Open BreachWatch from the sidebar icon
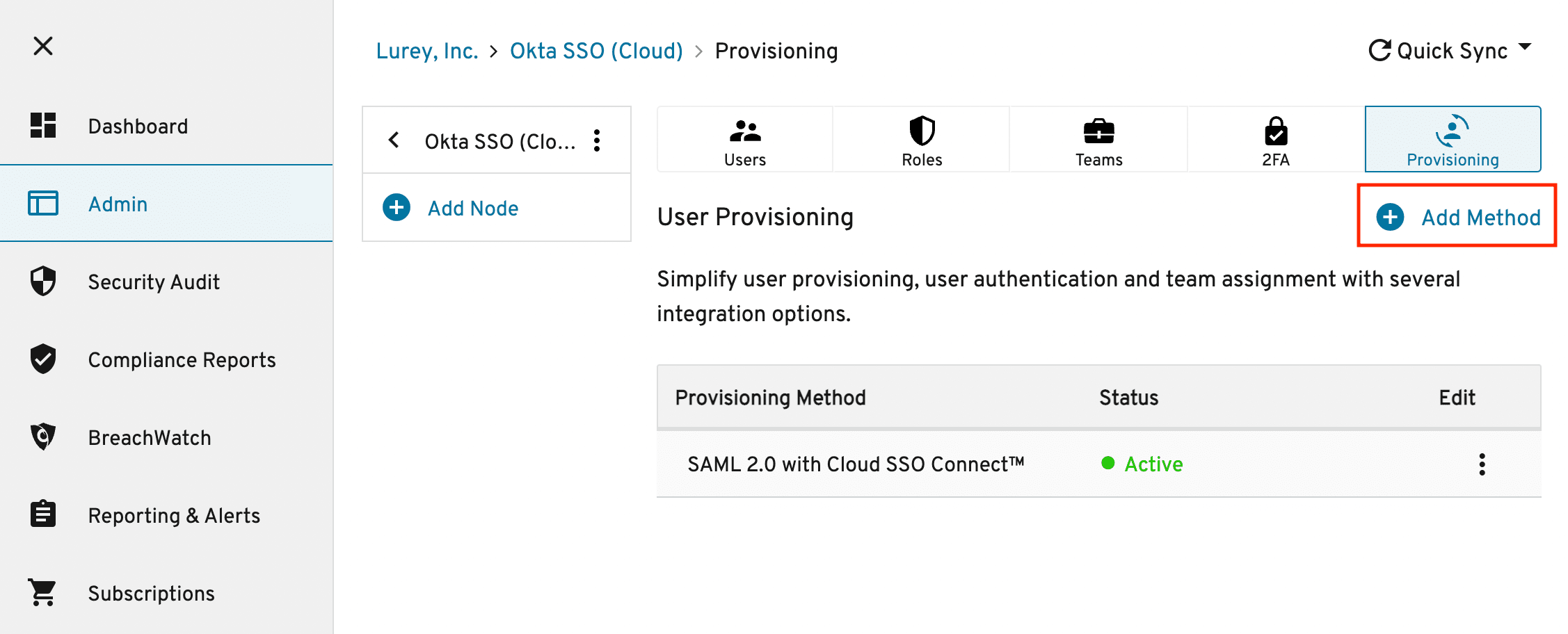Viewport: 1568px width, 634px height. tap(43, 437)
